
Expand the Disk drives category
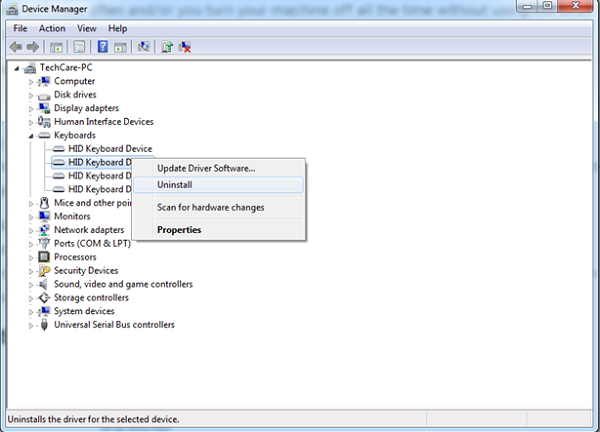(31, 95)
